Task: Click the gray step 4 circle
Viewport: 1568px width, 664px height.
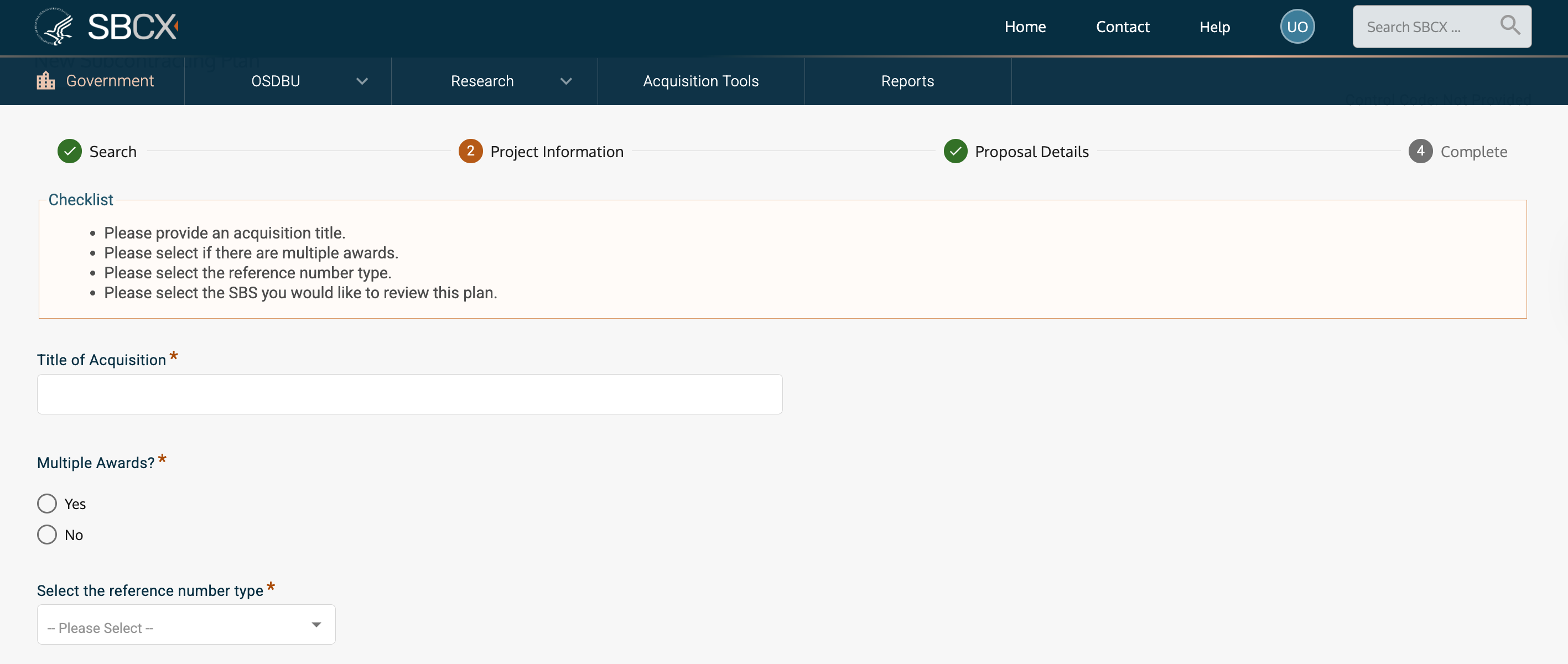Action: (x=1420, y=152)
